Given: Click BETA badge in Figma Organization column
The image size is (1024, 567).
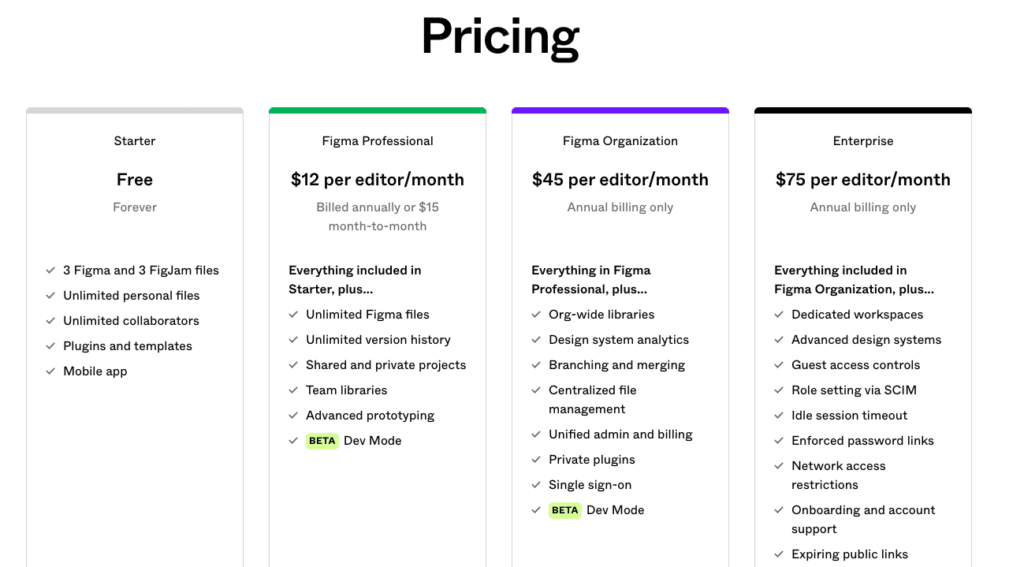Looking at the screenshot, I should tap(565, 511).
